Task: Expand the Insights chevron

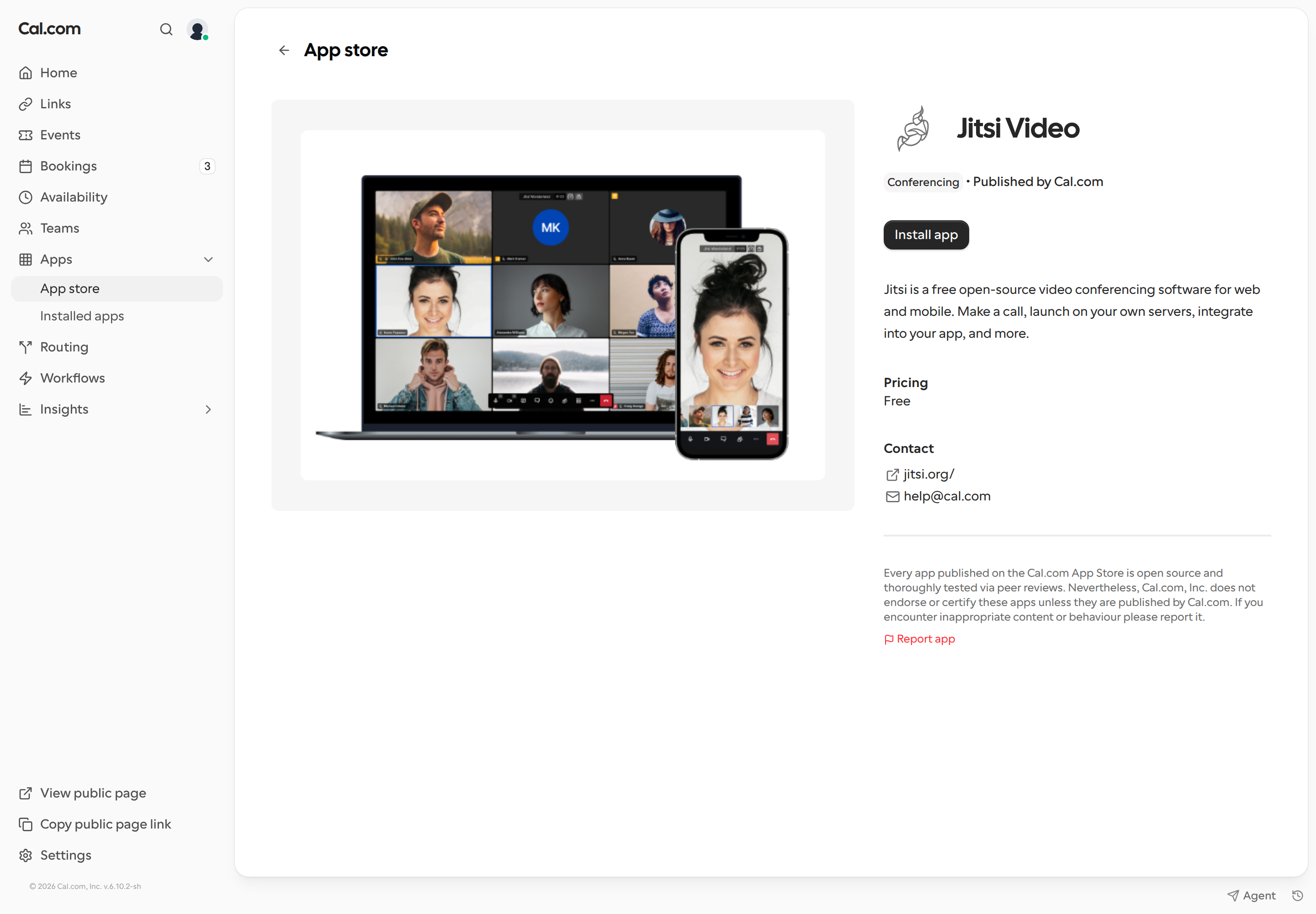Action: pos(208,409)
